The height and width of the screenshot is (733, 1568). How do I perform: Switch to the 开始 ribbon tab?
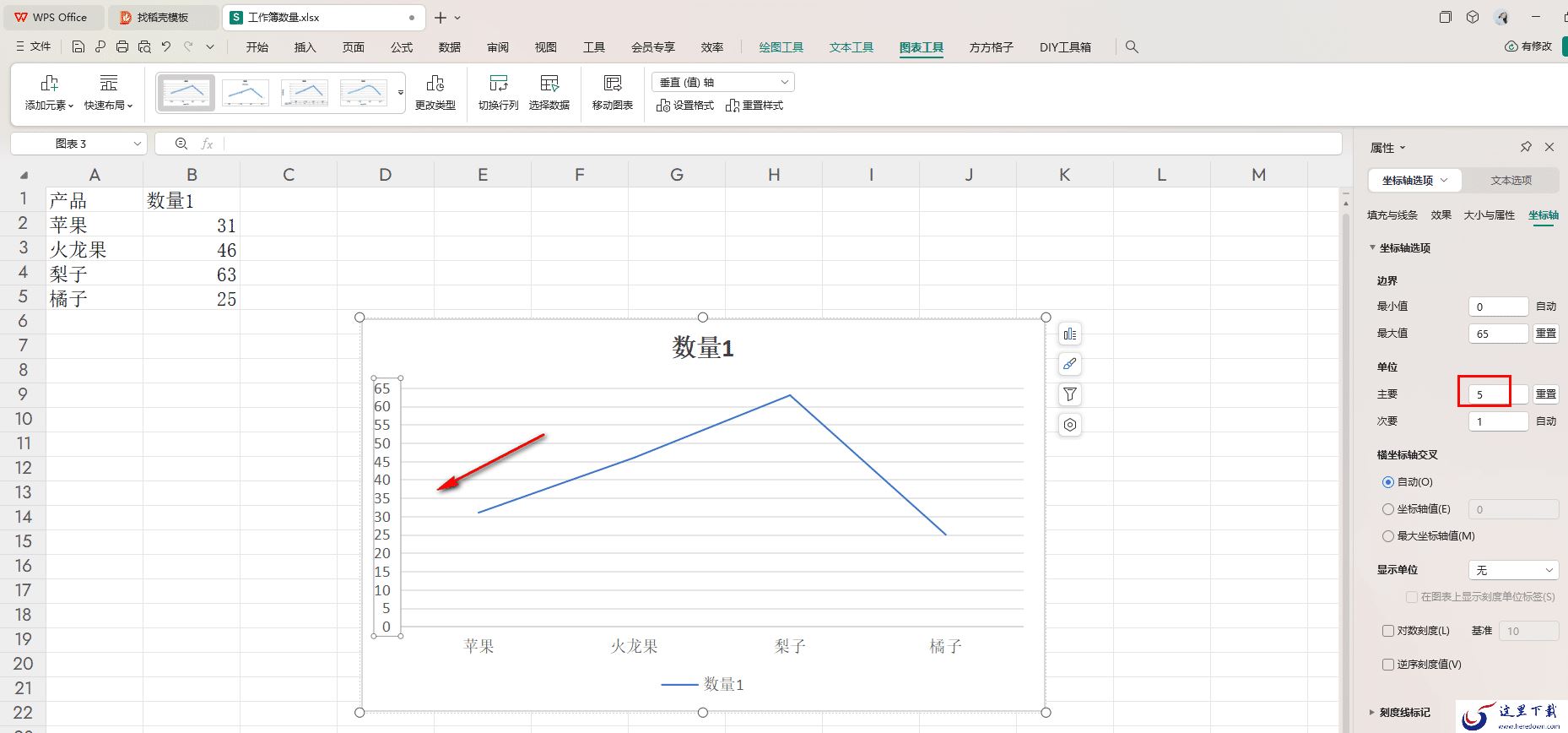point(257,47)
